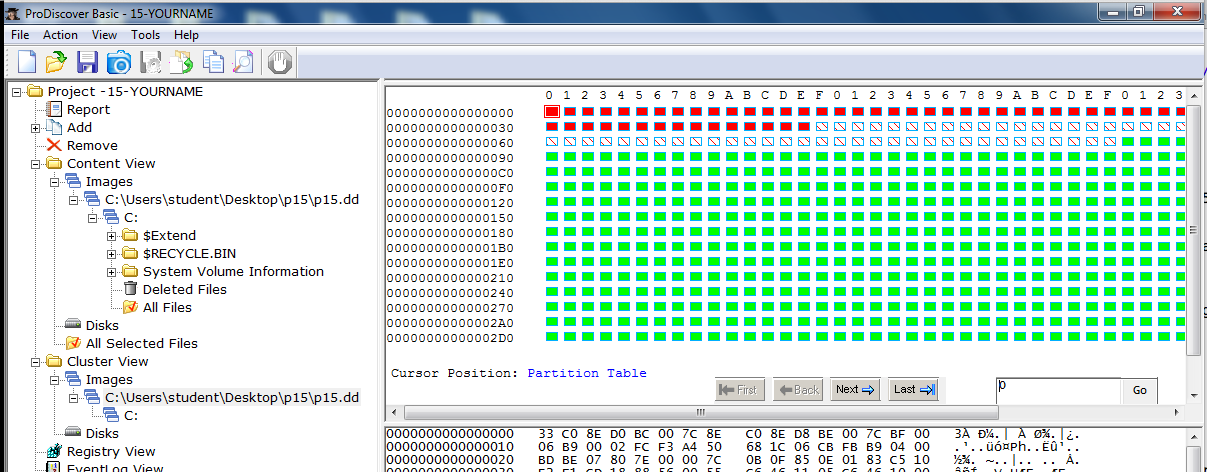Click hex dump offset 0000000000000010
The width and height of the screenshot is (1207, 472).
coord(450,446)
